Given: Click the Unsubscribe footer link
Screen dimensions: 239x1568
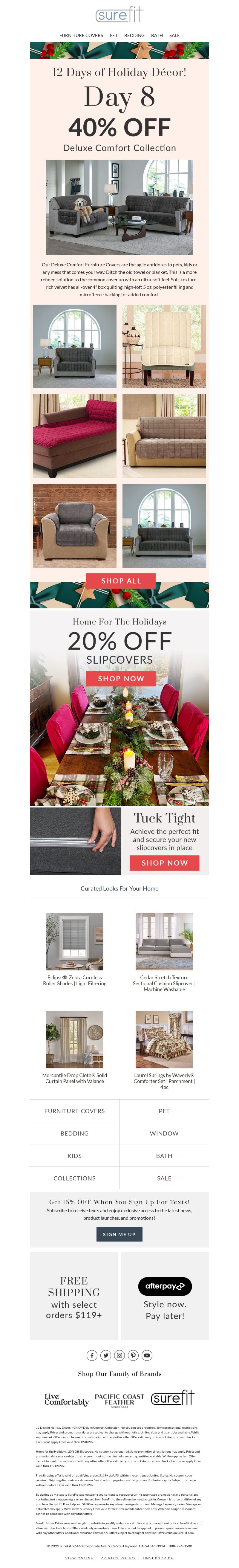Looking at the screenshot, I should pos(158,1558).
